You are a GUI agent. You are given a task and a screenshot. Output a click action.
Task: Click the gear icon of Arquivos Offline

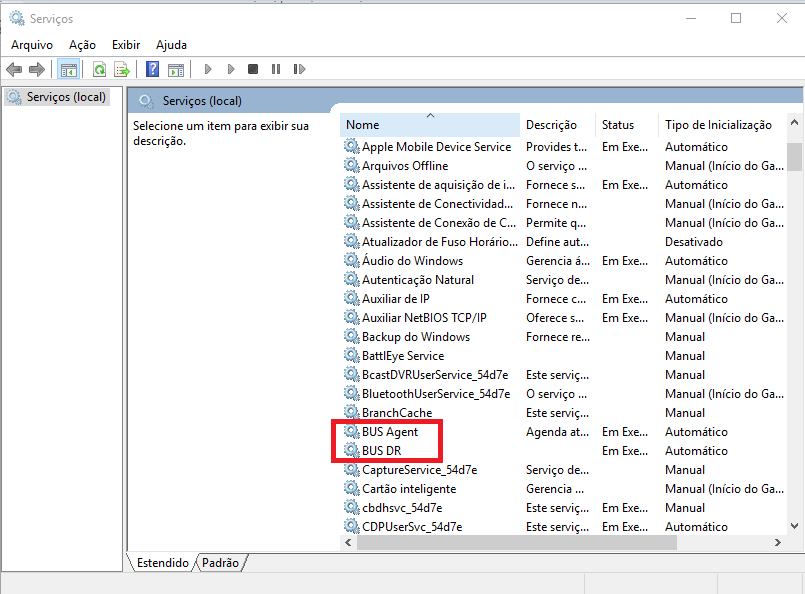click(352, 165)
